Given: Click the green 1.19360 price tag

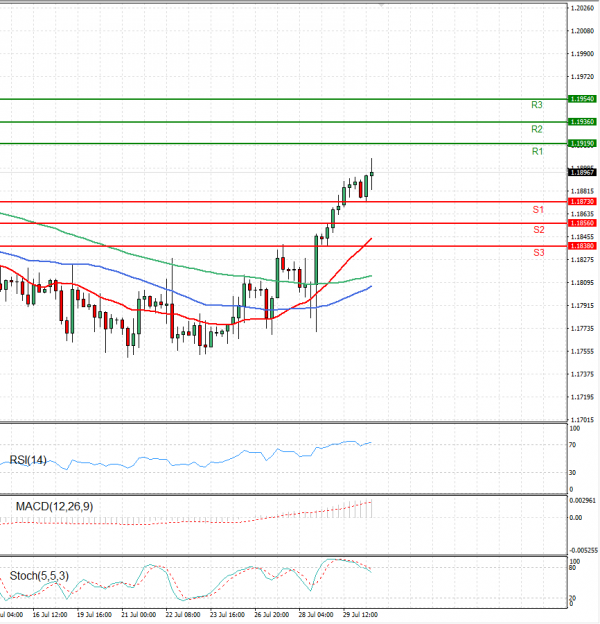Looking at the screenshot, I should coord(582,121).
